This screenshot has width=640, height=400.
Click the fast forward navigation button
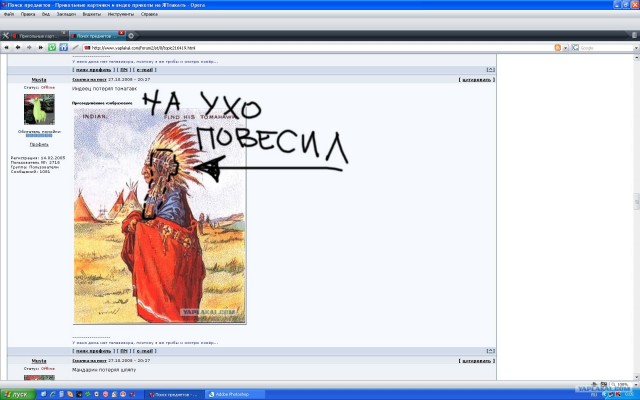click(x=41, y=48)
